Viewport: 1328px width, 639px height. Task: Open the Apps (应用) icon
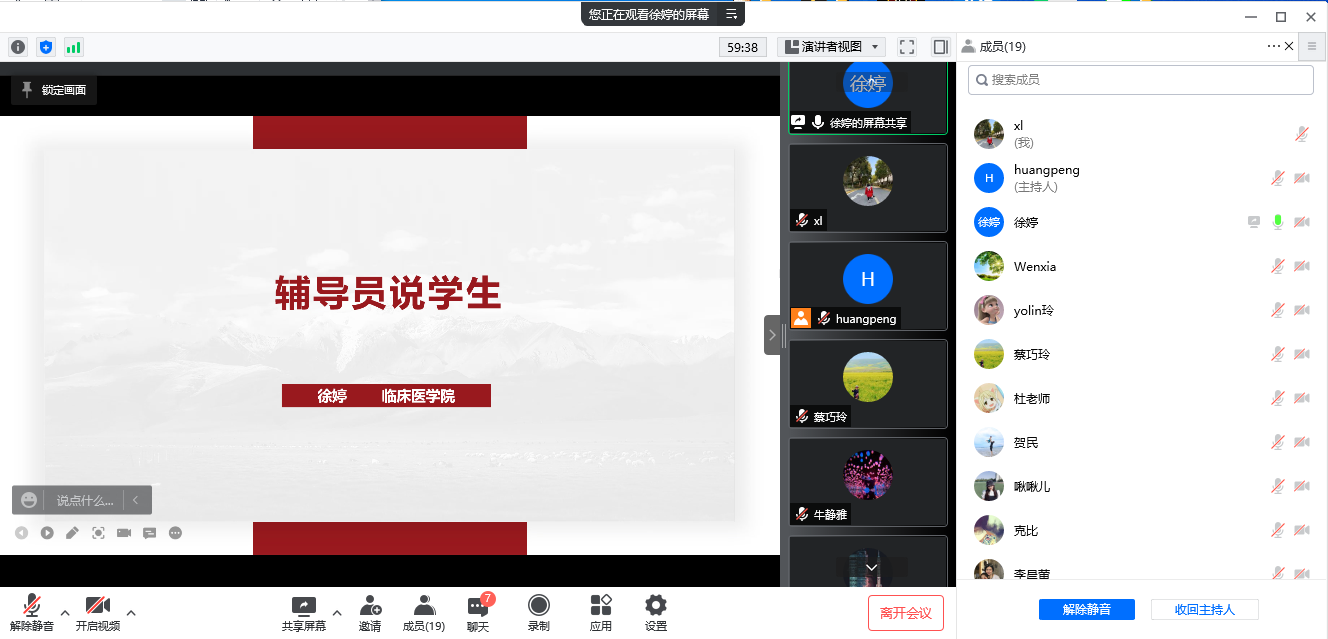[x=600, y=612]
